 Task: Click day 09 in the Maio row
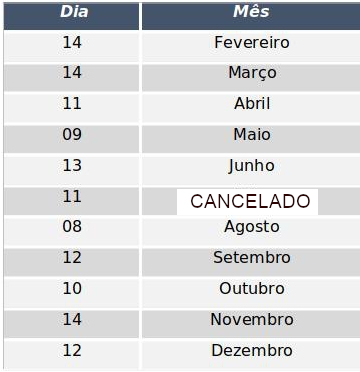point(72,135)
